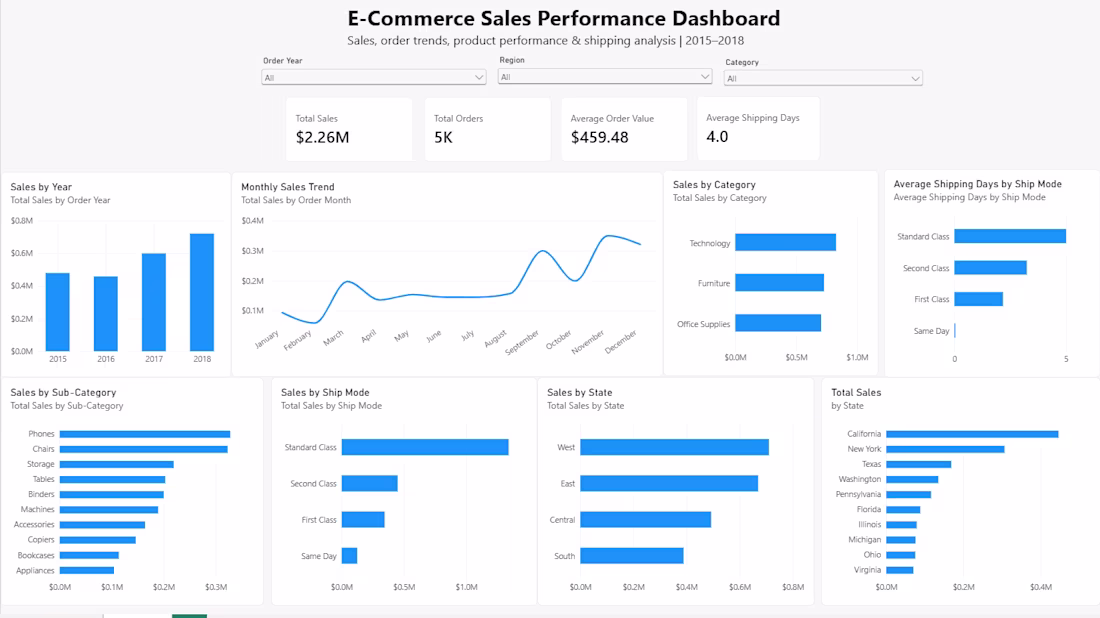Screen dimensions: 1100x618
Task: Choose the South region bar
Action: tap(632, 556)
